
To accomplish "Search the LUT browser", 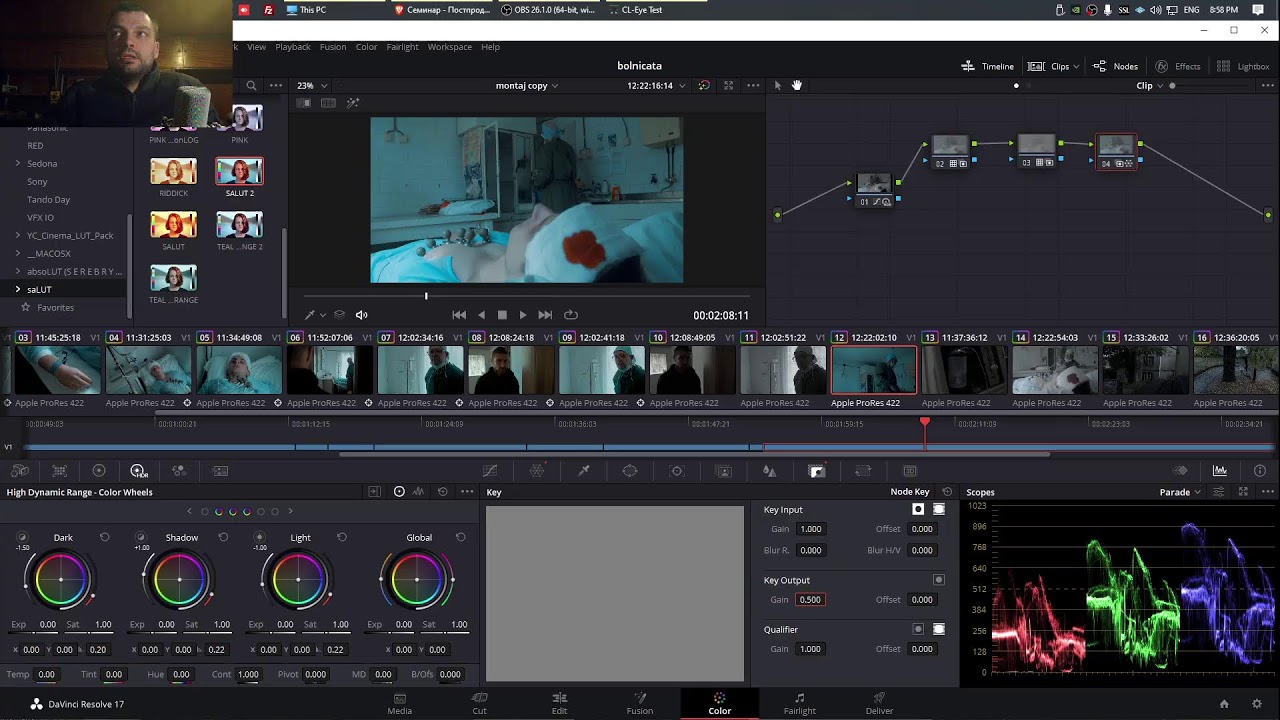I will [x=251, y=85].
